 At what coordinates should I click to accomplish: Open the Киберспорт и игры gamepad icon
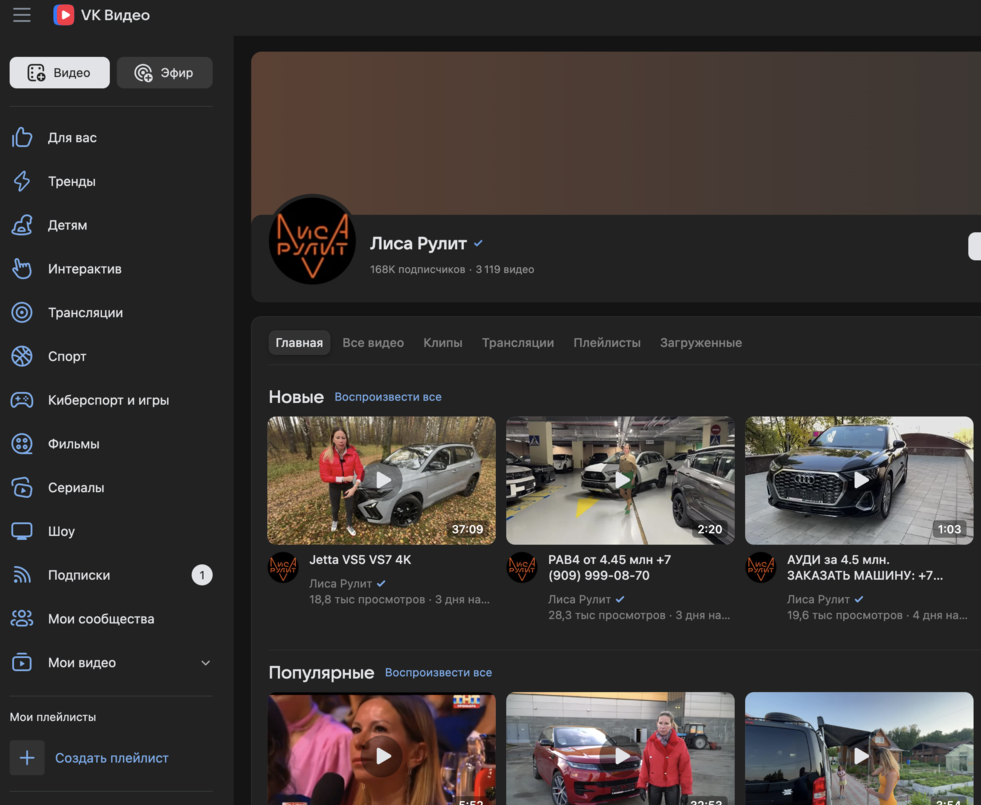pyautogui.click(x=22, y=400)
